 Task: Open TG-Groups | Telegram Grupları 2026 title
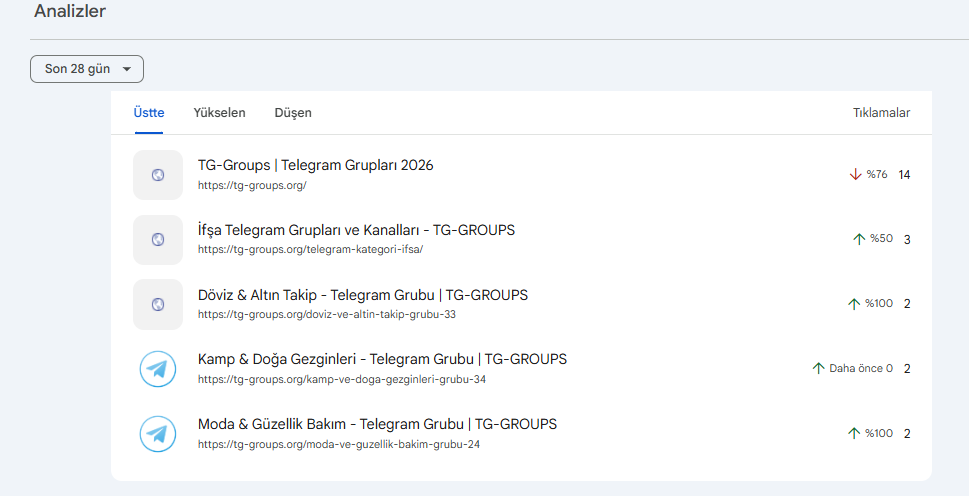[x=315, y=166]
